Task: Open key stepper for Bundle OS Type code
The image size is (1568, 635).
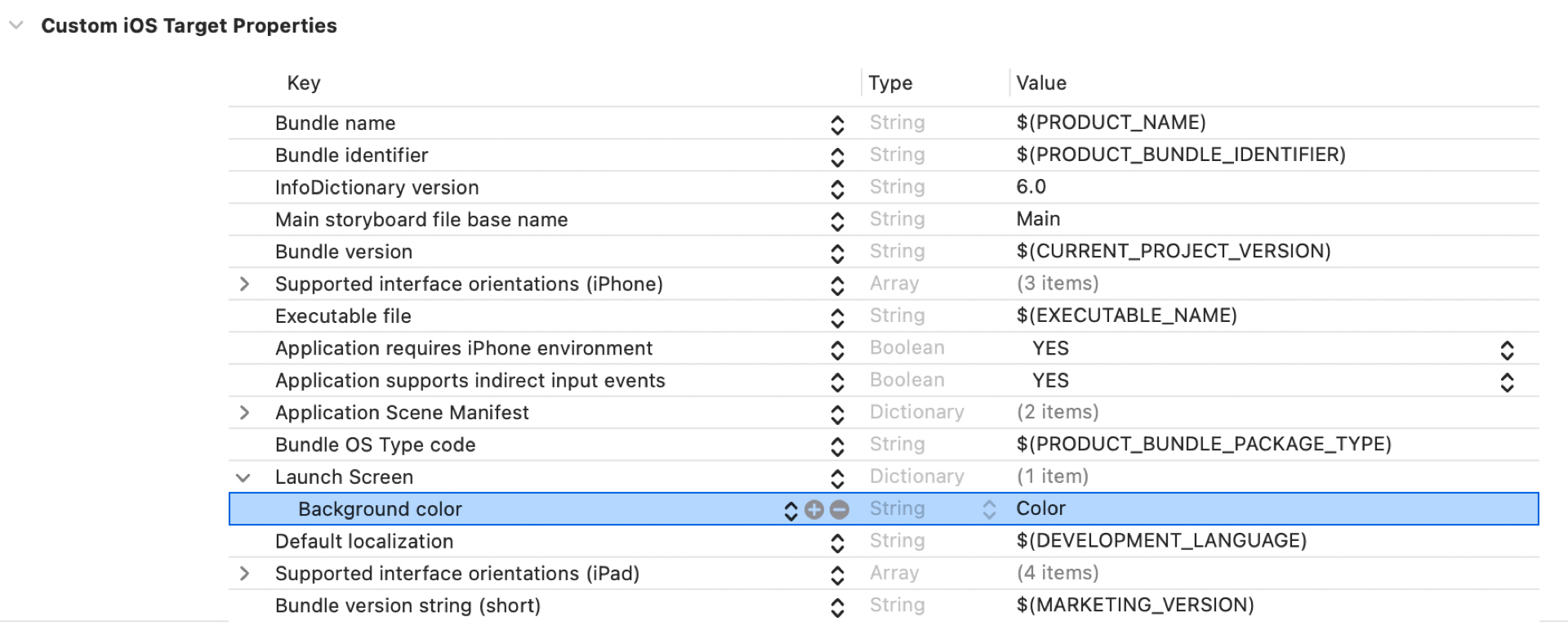Action: click(x=837, y=446)
